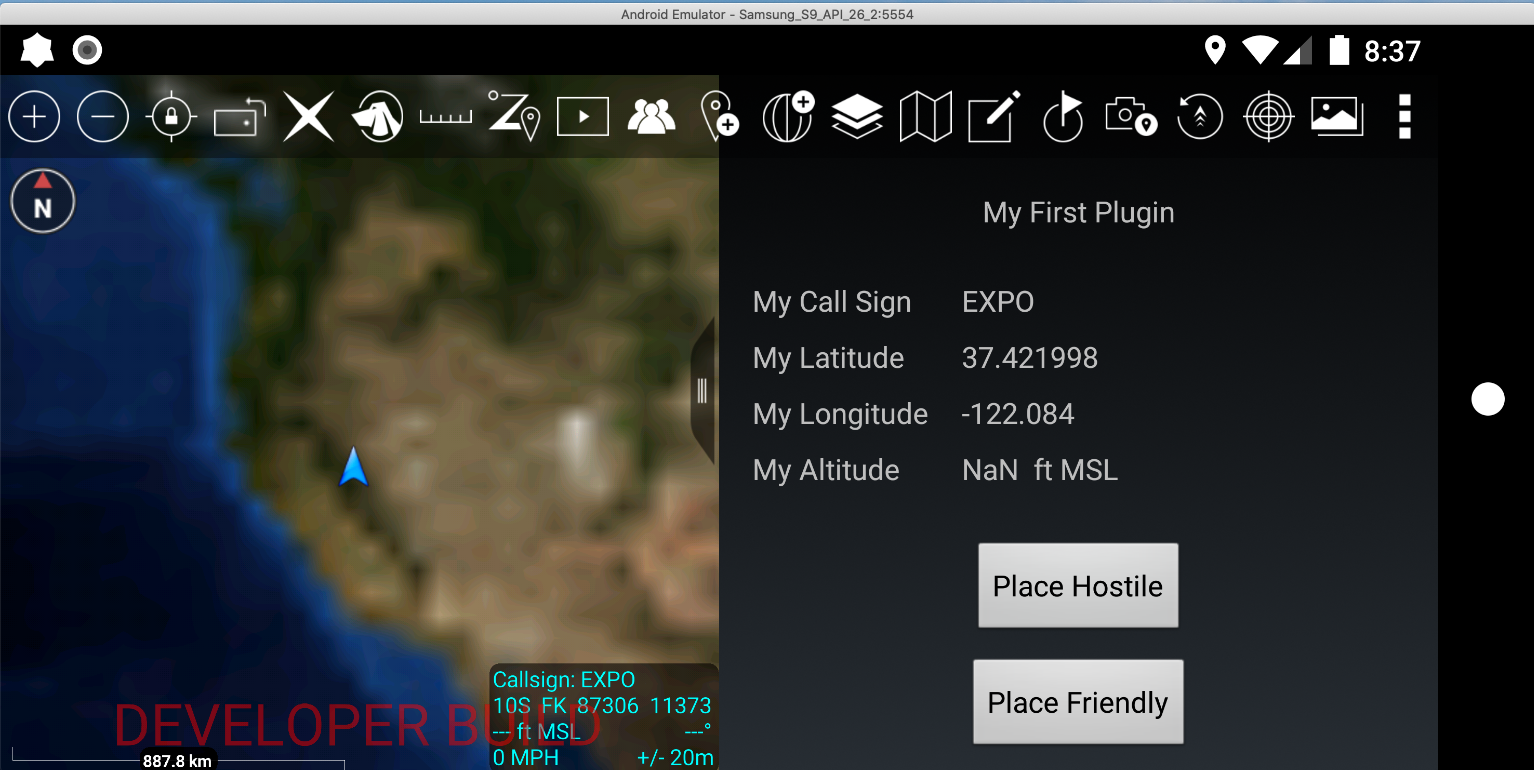
Task: Toggle screen orientation lock icon
Action: pyautogui.click(x=240, y=117)
